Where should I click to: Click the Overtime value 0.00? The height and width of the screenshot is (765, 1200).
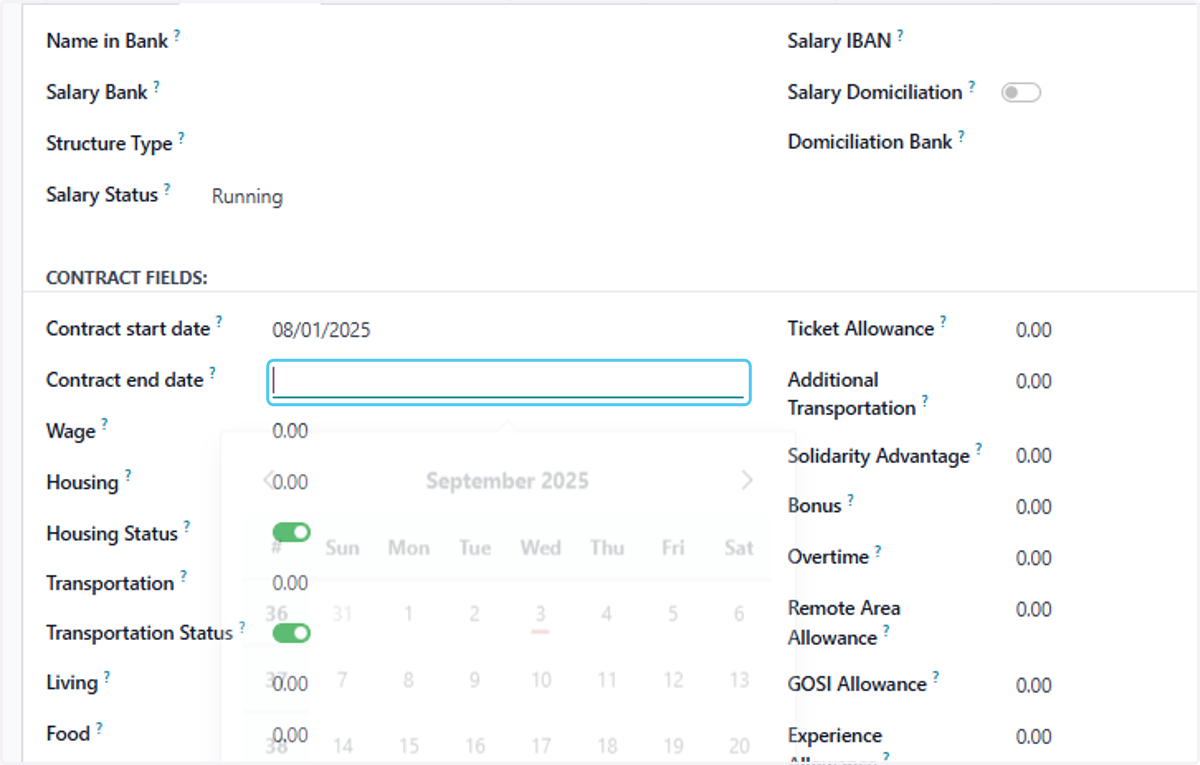click(x=1033, y=558)
